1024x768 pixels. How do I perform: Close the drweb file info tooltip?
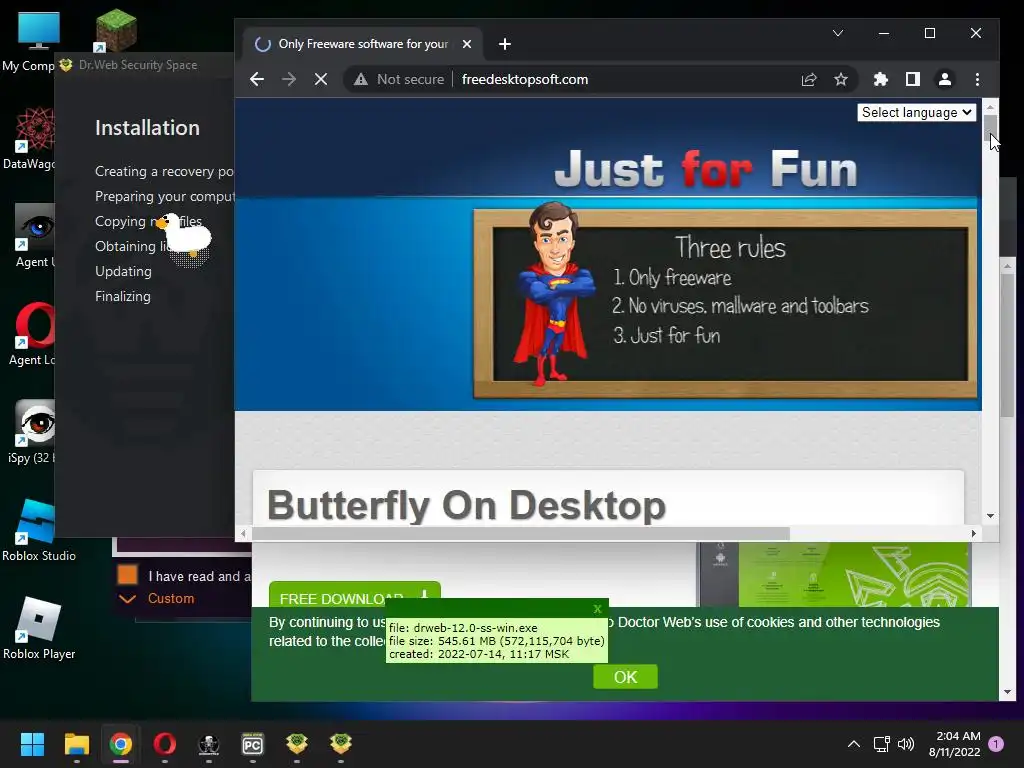pyautogui.click(x=597, y=609)
